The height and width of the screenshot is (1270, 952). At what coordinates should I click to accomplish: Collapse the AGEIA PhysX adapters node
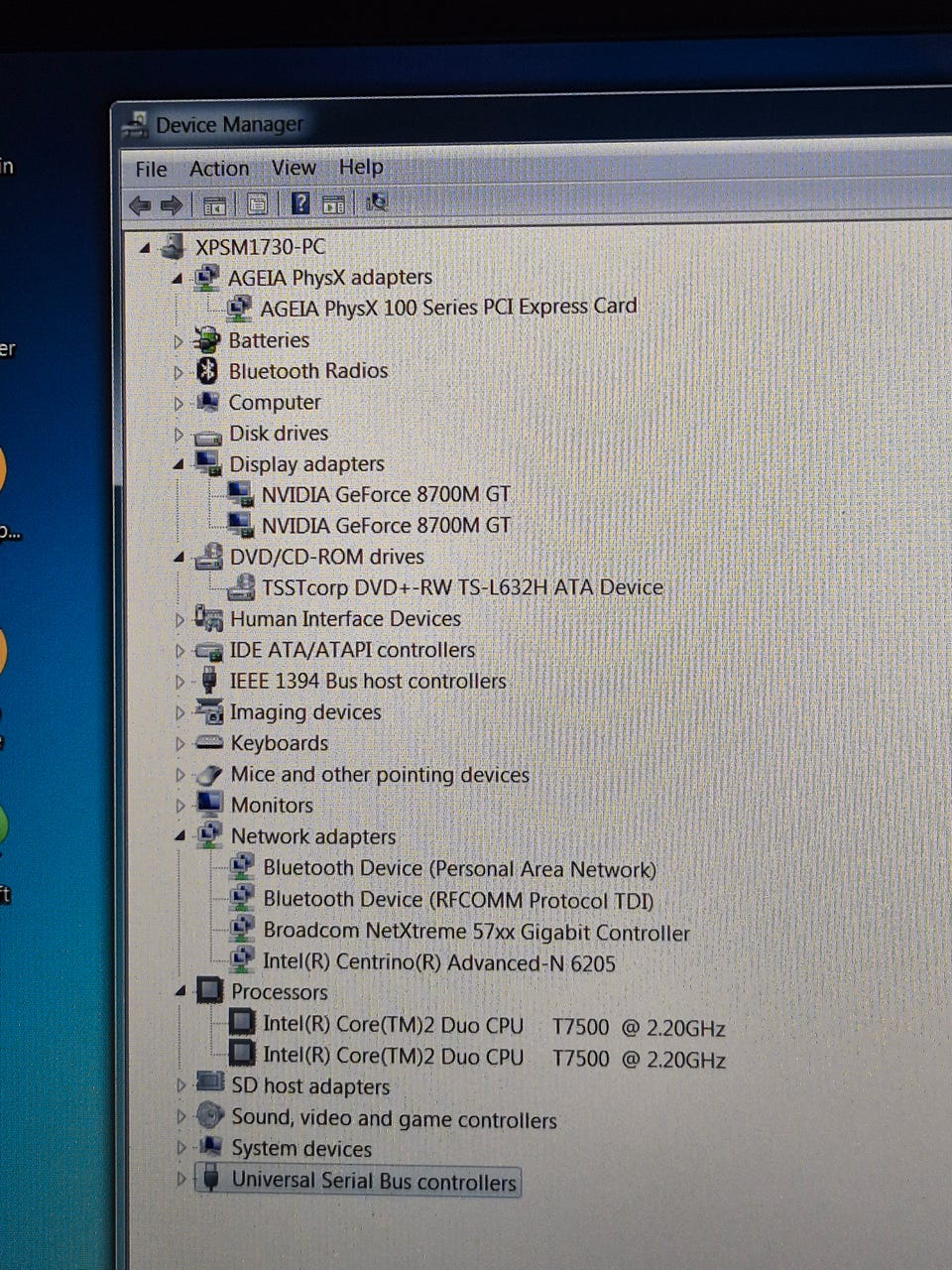tap(178, 280)
